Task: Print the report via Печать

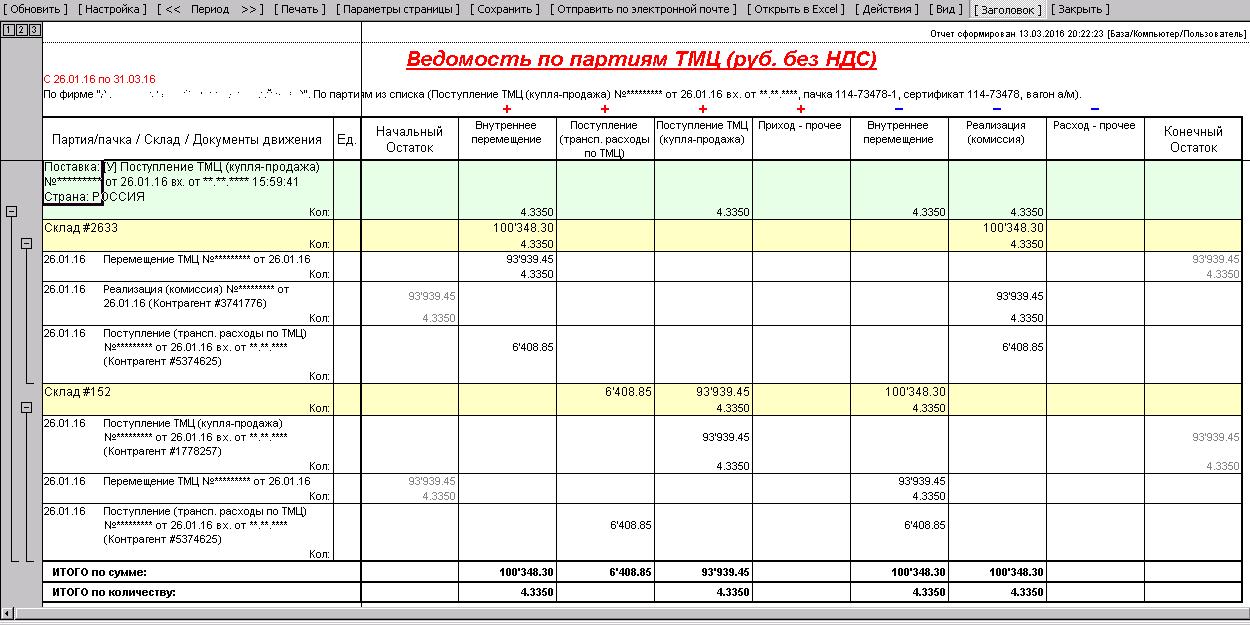Action: coord(299,9)
